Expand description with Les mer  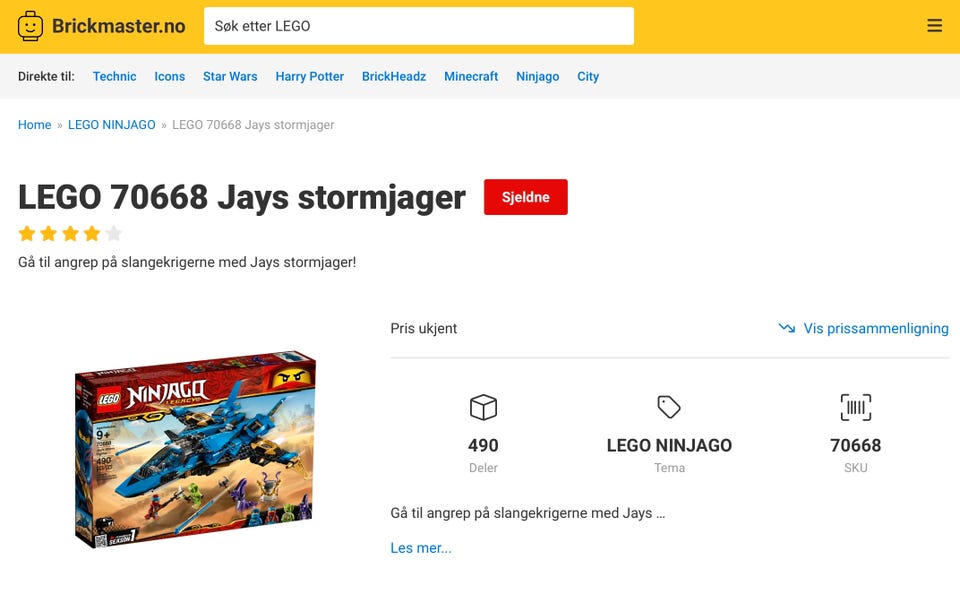pyautogui.click(x=421, y=548)
